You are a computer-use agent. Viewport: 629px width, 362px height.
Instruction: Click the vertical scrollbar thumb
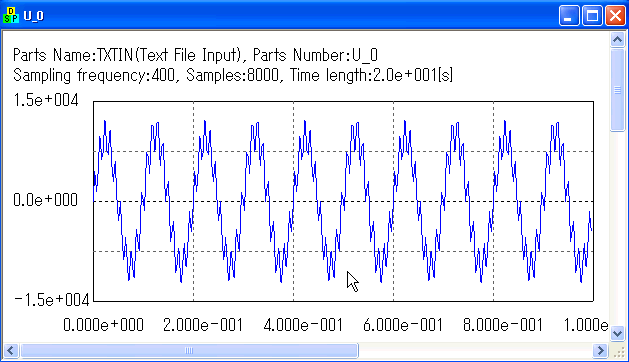pos(617,89)
